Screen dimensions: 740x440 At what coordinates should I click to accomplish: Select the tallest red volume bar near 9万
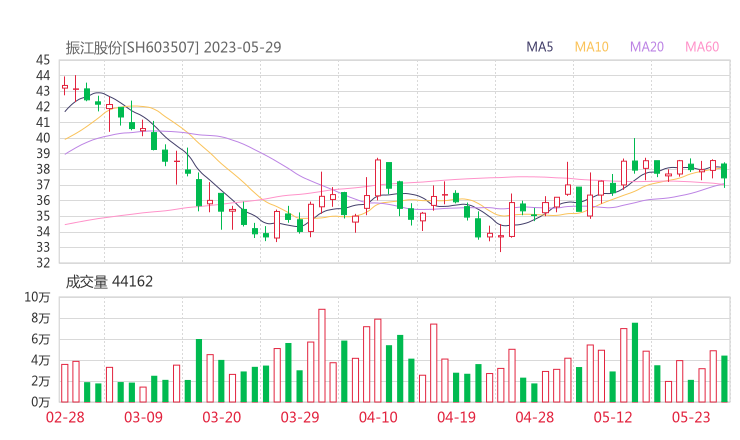pyautogui.click(x=322, y=355)
